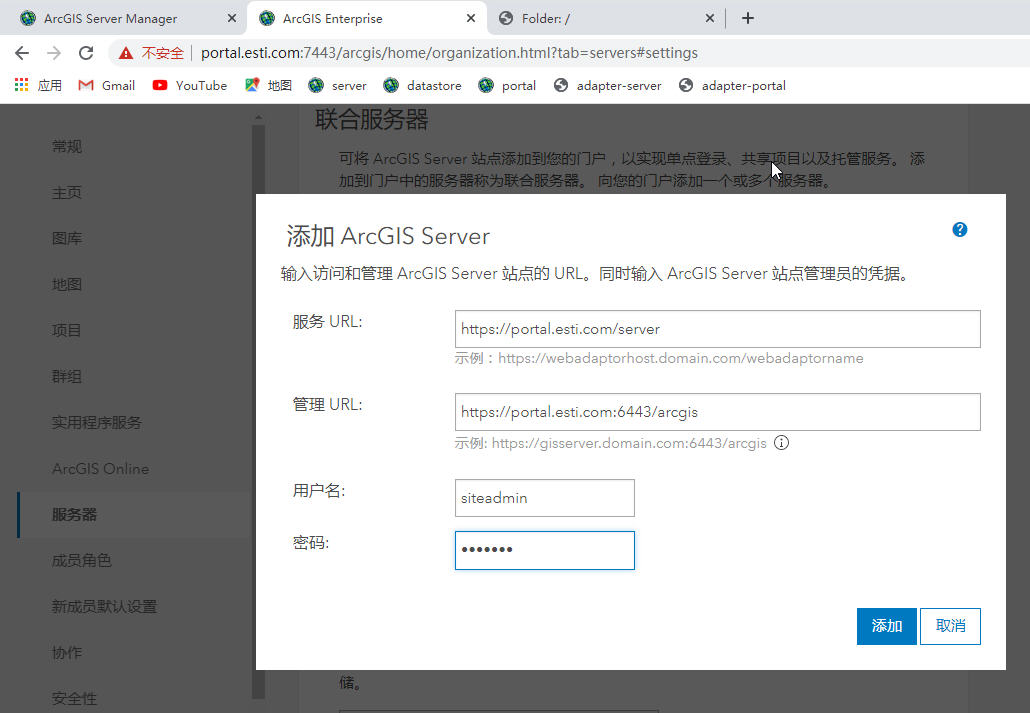Click the webadaptorhost example URL hint text
The height and width of the screenshot is (713, 1030).
point(681,358)
